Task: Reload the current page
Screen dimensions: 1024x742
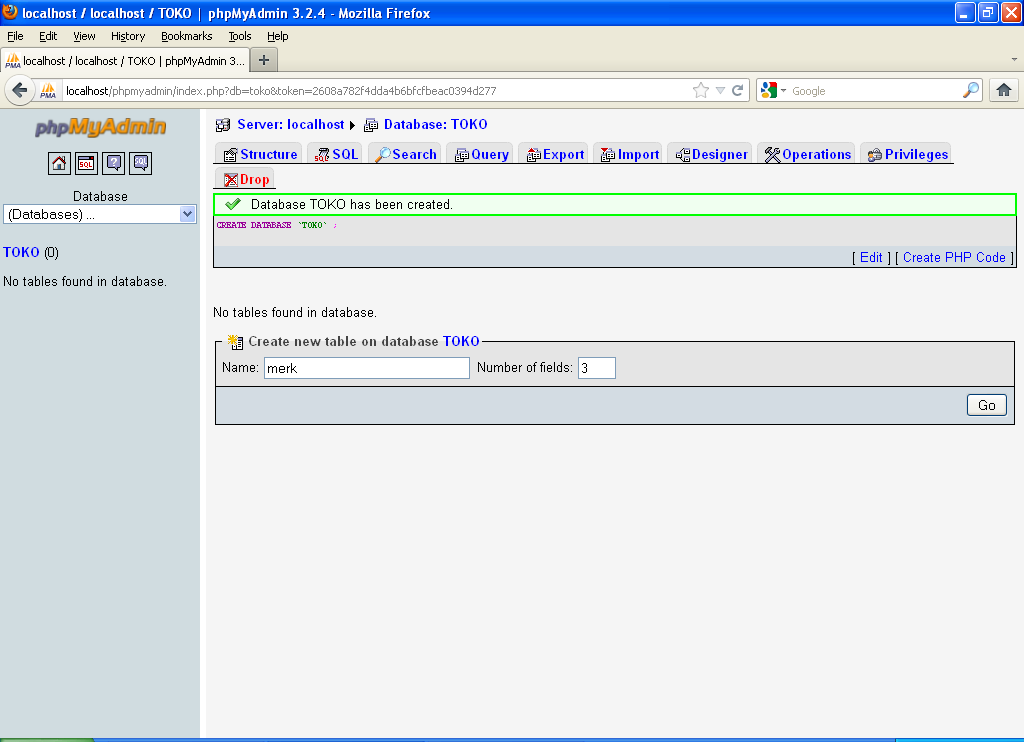Action: click(740, 89)
